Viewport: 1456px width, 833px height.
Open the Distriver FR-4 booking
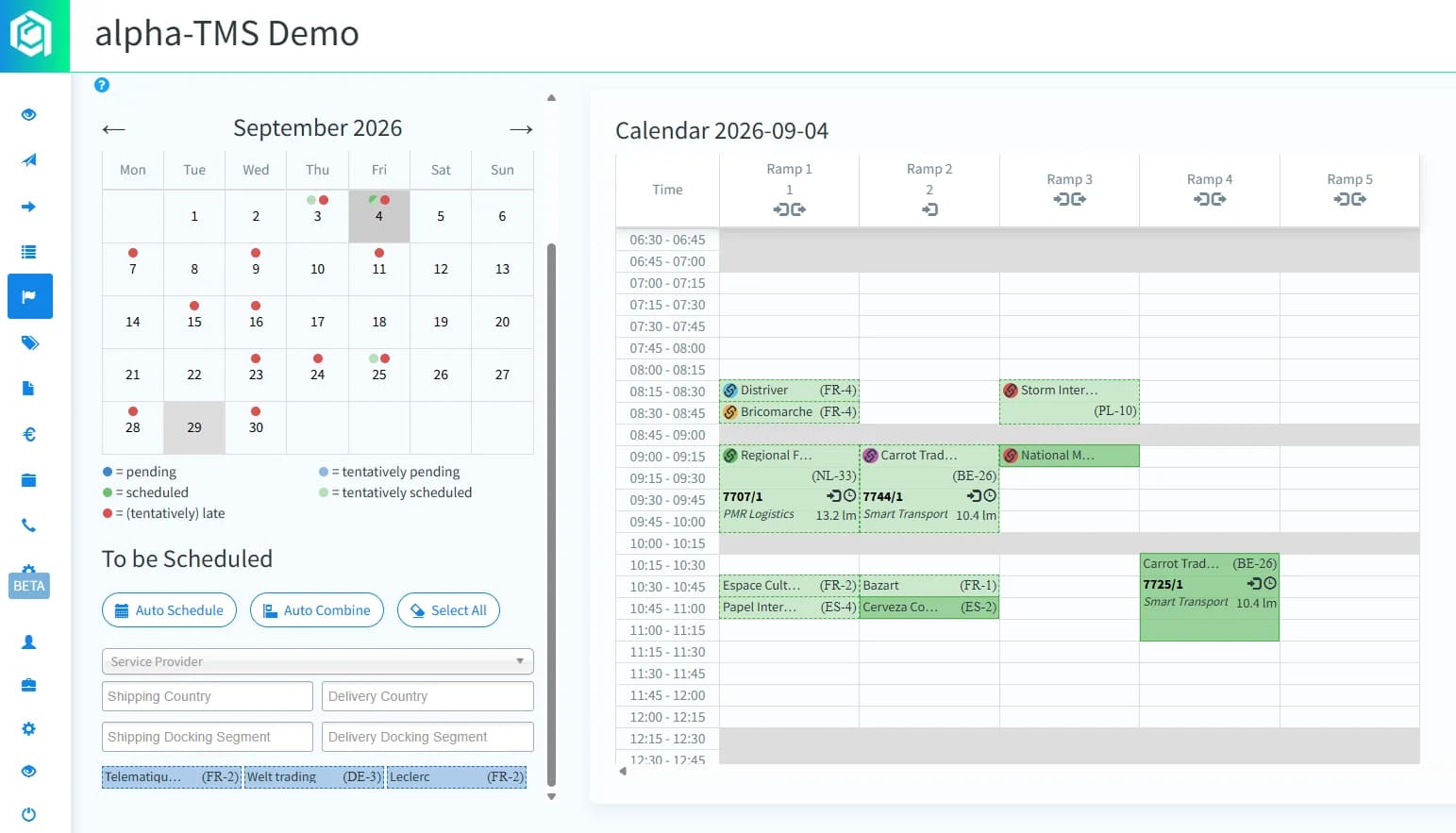[789, 391]
